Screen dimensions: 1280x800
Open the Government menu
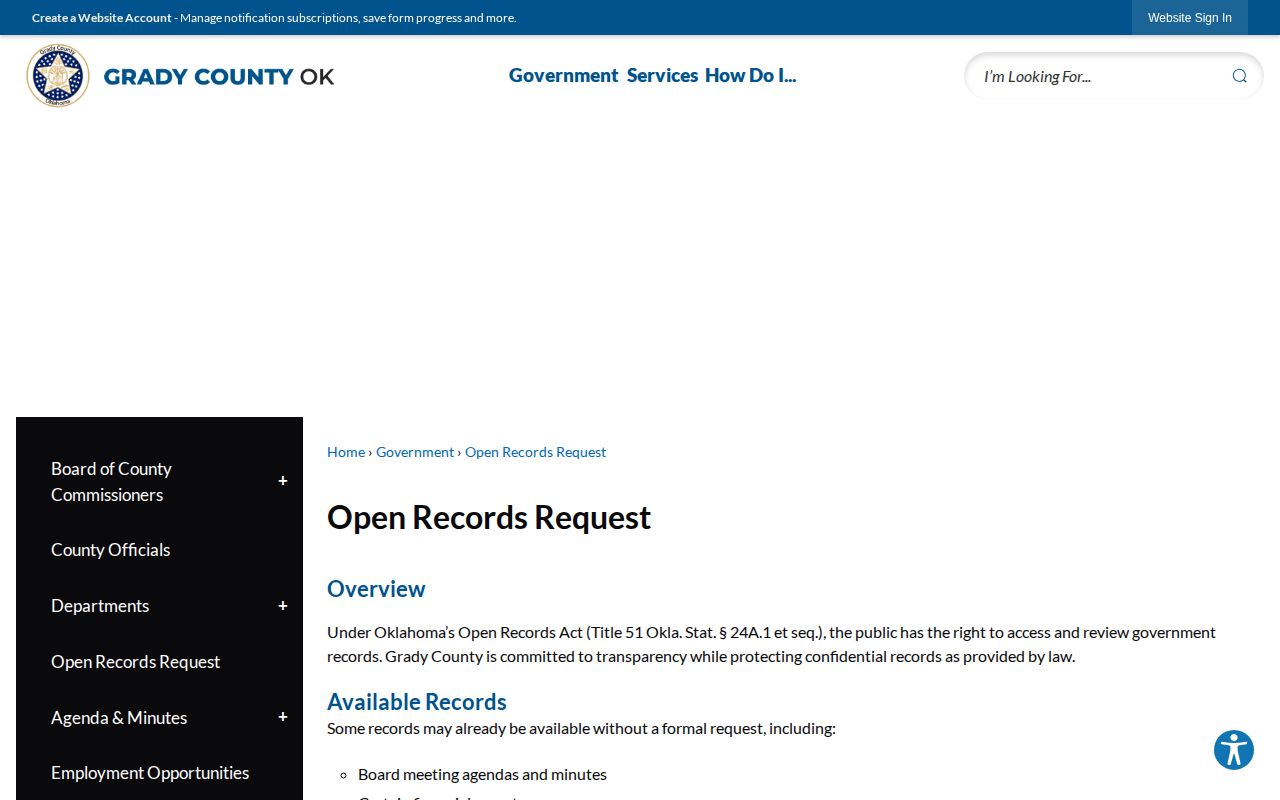click(x=563, y=75)
